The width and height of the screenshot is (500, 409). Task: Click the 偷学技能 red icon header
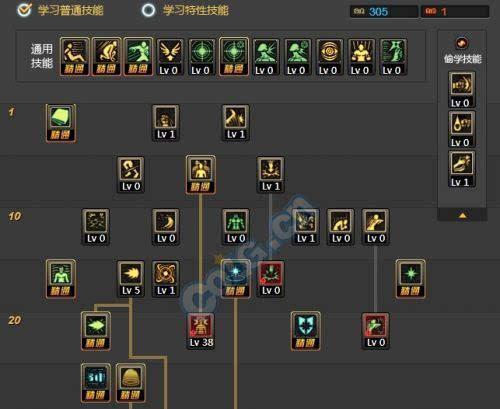point(462,43)
